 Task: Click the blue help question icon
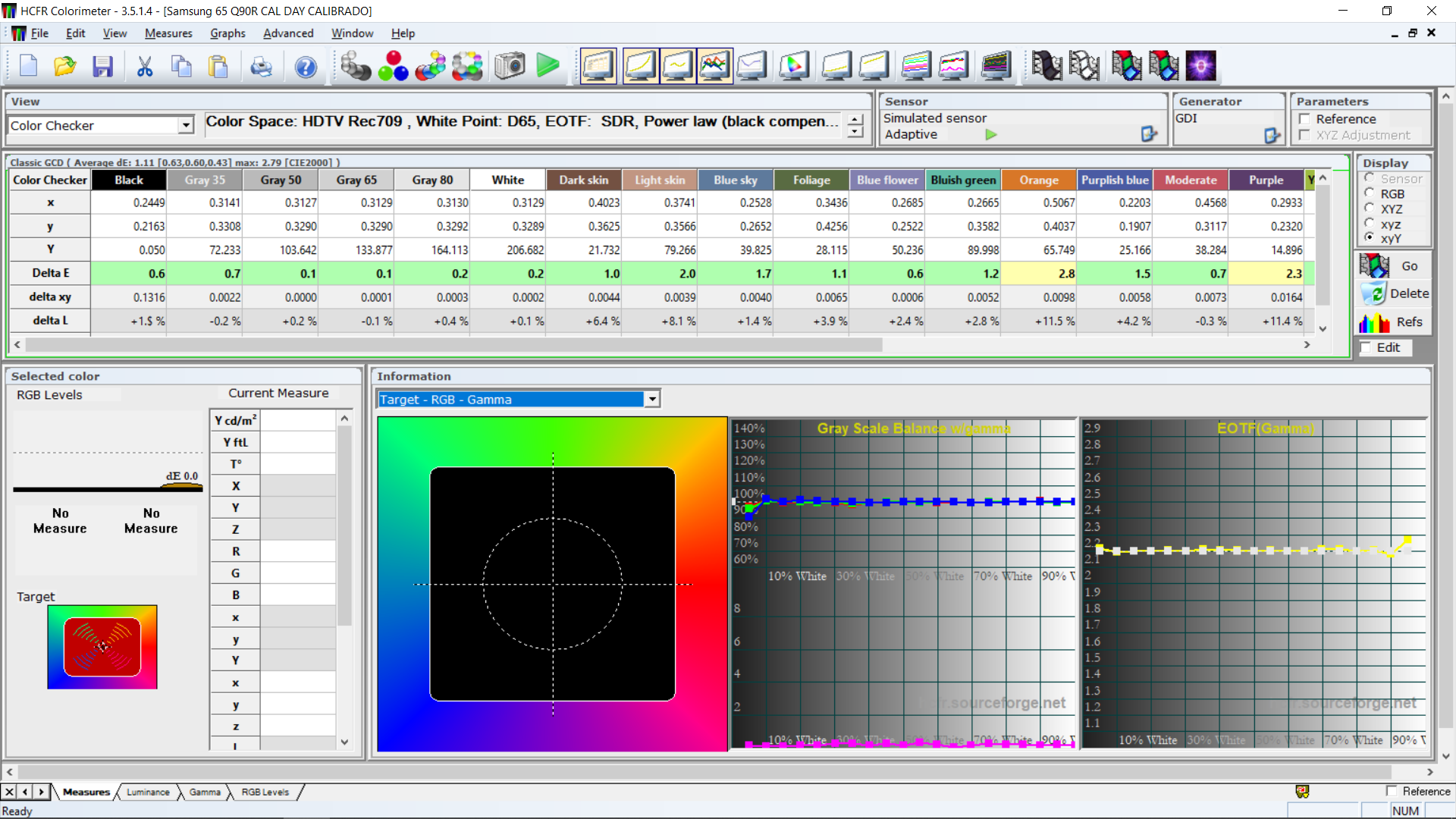[306, 67]
